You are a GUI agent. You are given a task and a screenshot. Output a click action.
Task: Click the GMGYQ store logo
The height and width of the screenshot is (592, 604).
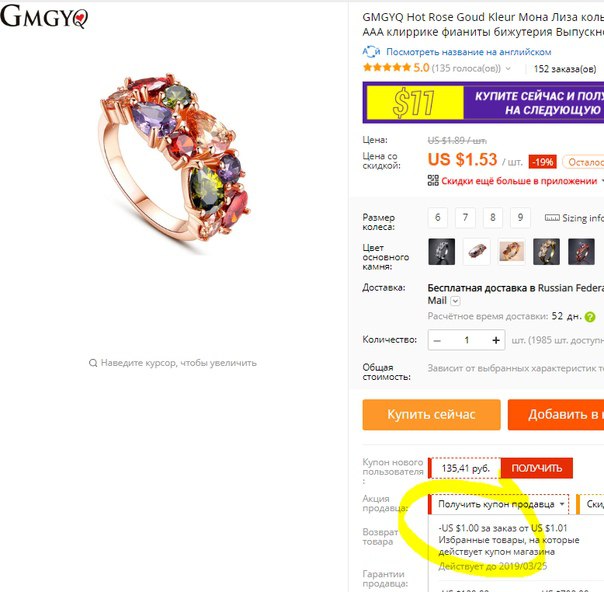(44, 16)
